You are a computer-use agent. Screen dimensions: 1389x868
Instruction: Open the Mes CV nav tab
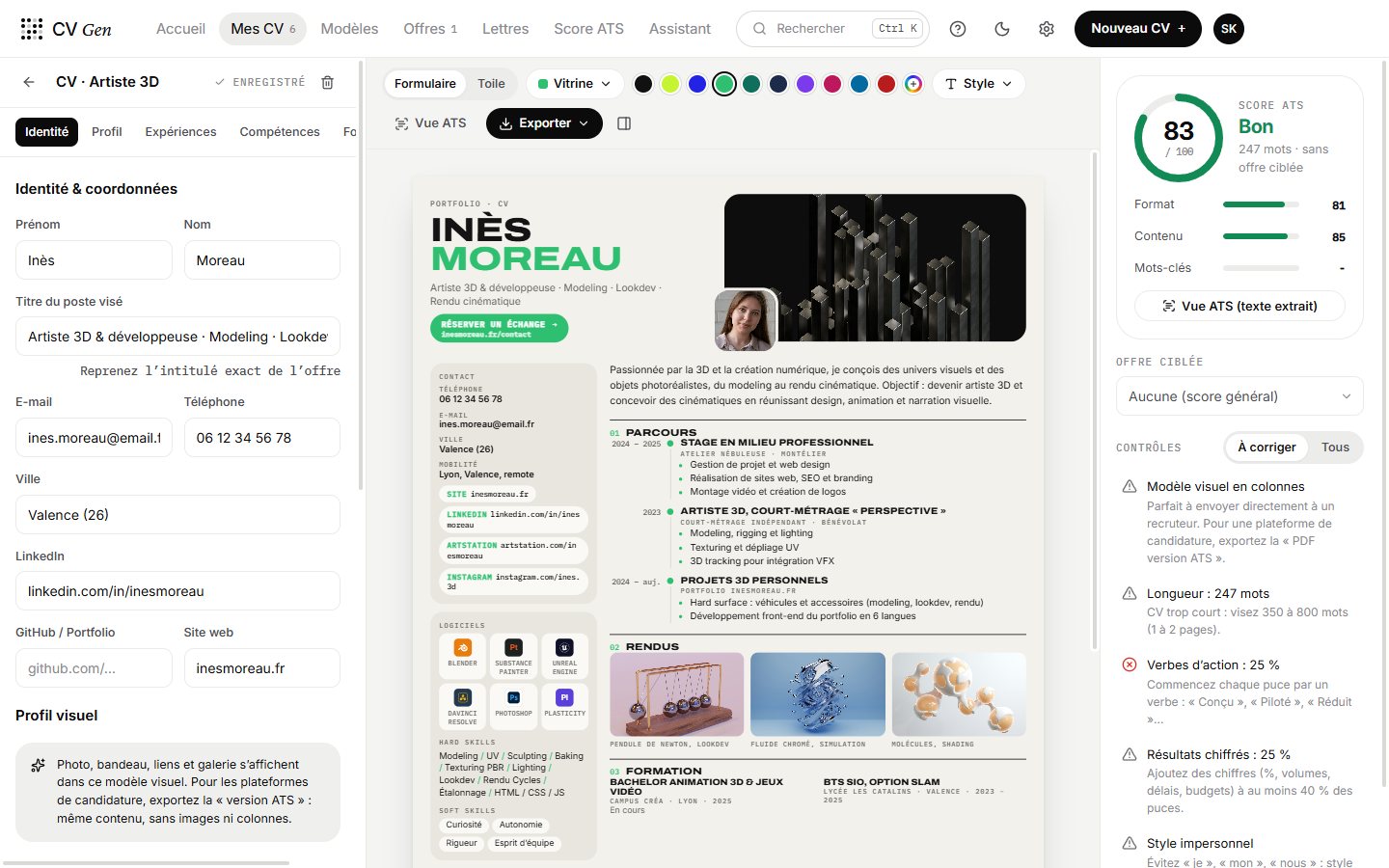263,29
